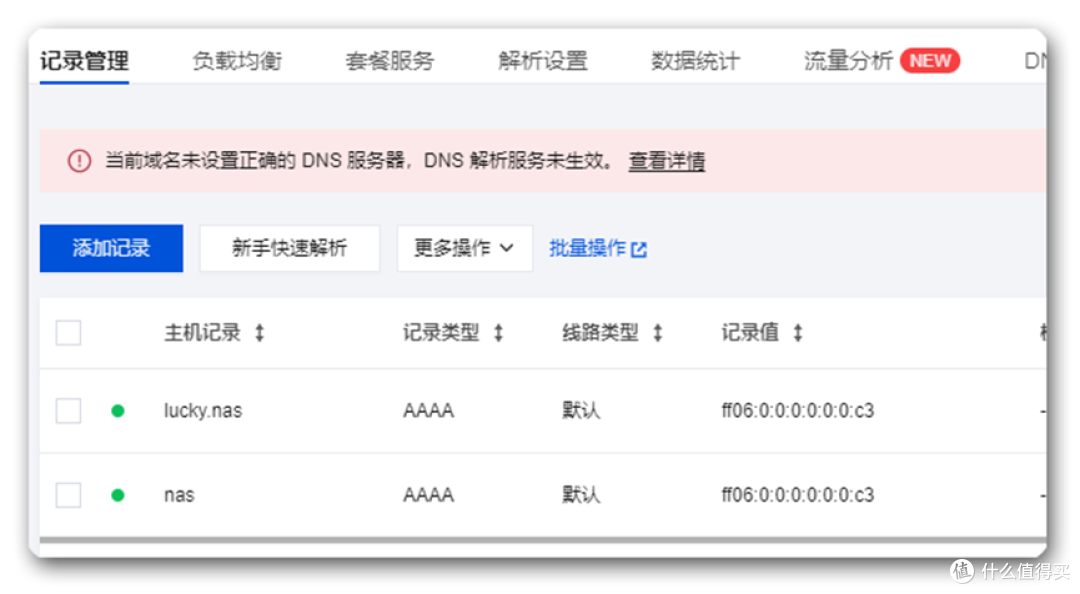Open the 数据统计 tab
Screen dimensions: 1080x594
click(x=696, y=61)
